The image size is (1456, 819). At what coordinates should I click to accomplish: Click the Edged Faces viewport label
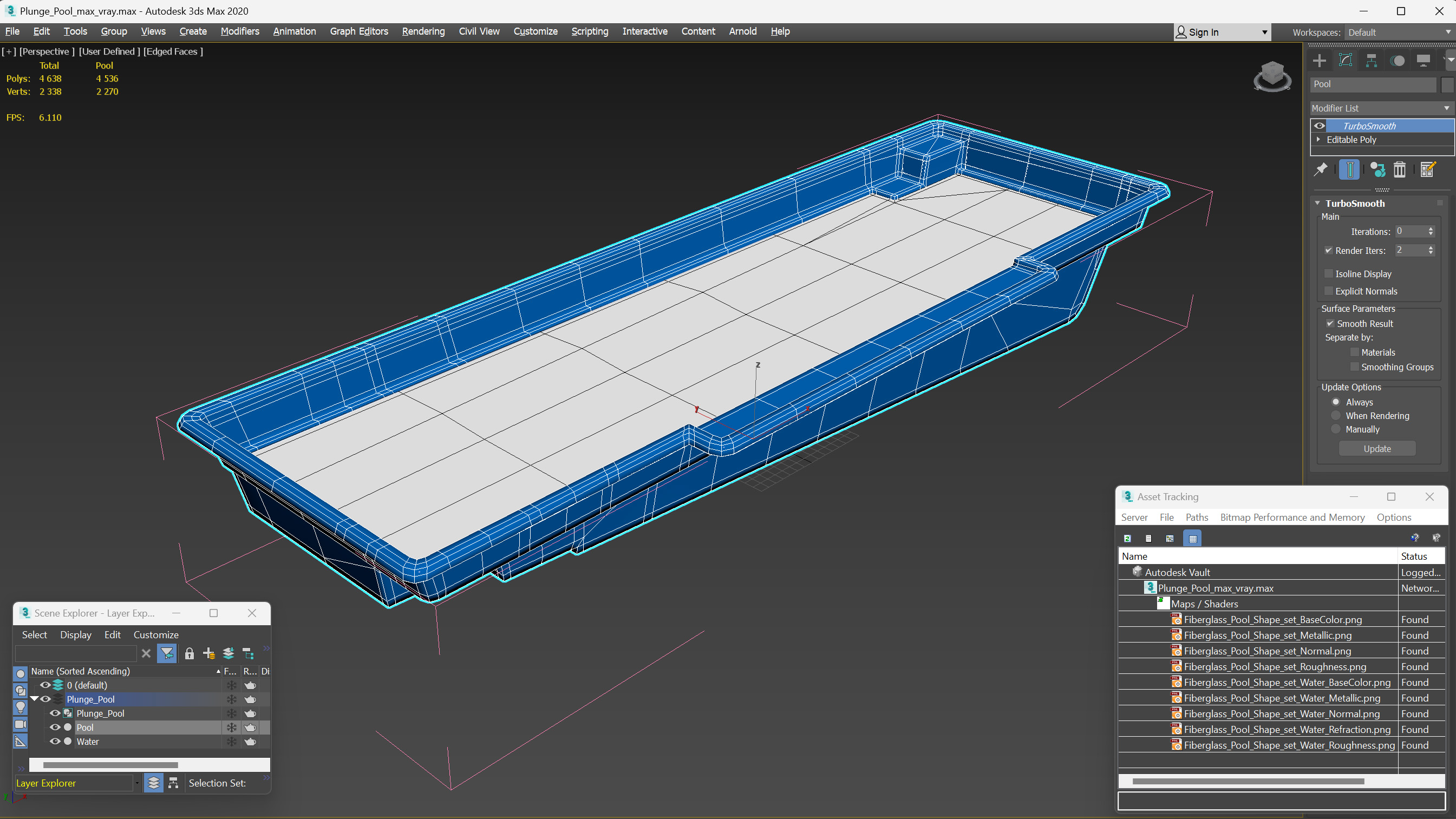click(x=173, y=51)
